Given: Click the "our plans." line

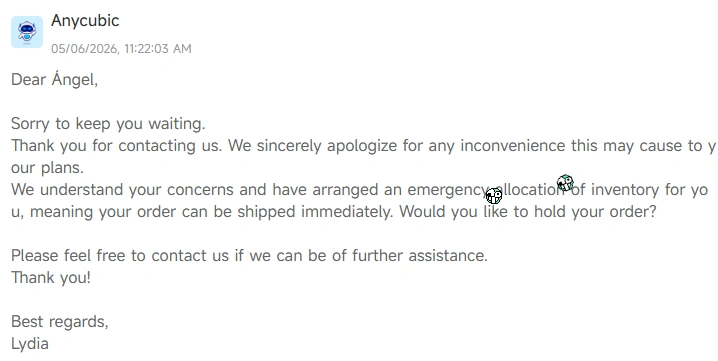Looking at the screenshot, I should point(47,168).
